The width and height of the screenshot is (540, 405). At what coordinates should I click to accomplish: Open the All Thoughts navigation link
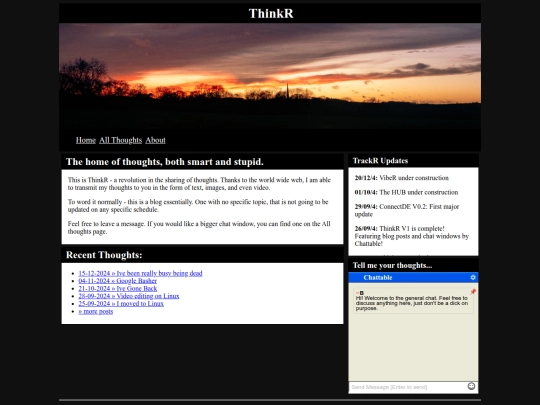121,140
